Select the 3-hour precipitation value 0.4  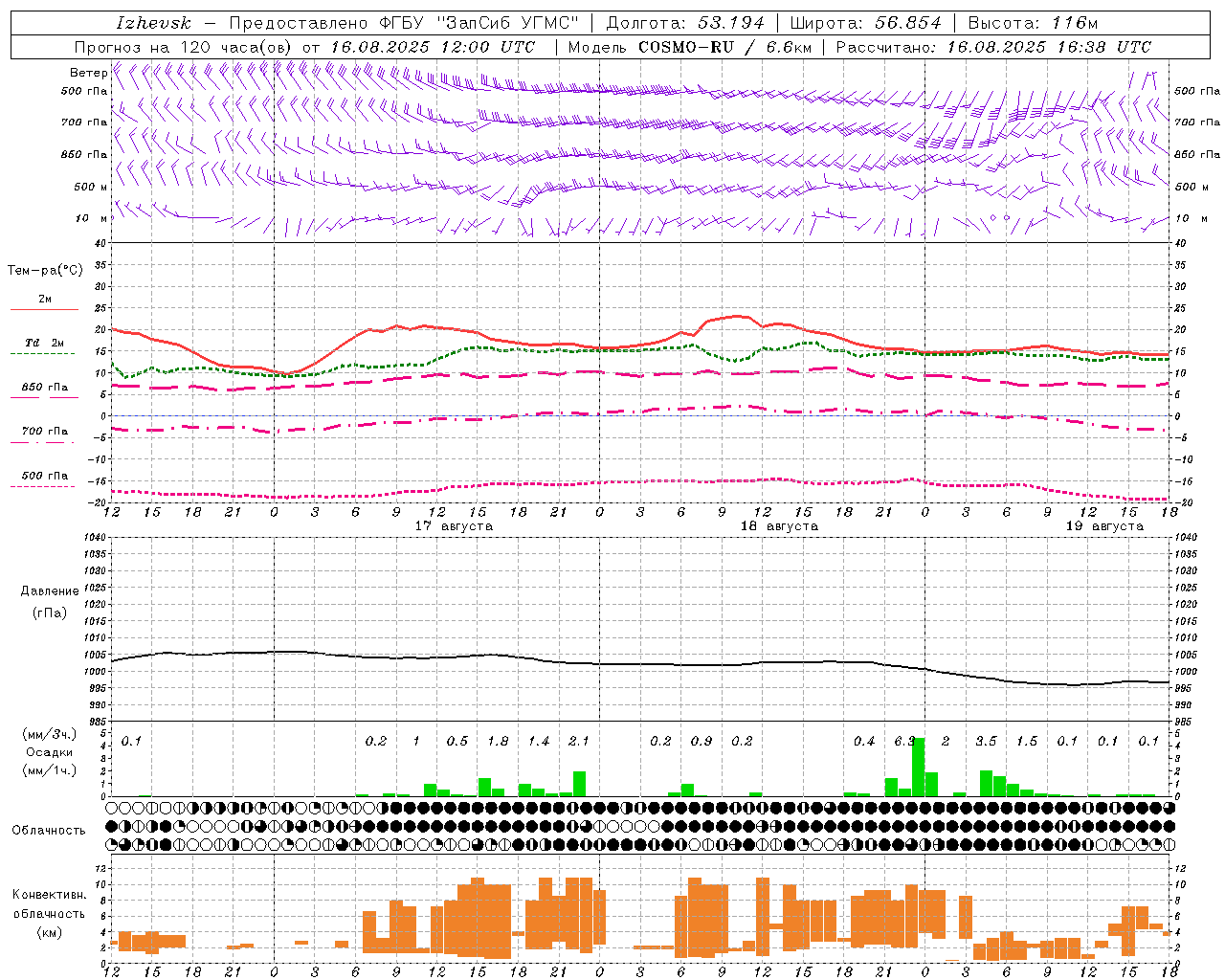tap(864, 742)
